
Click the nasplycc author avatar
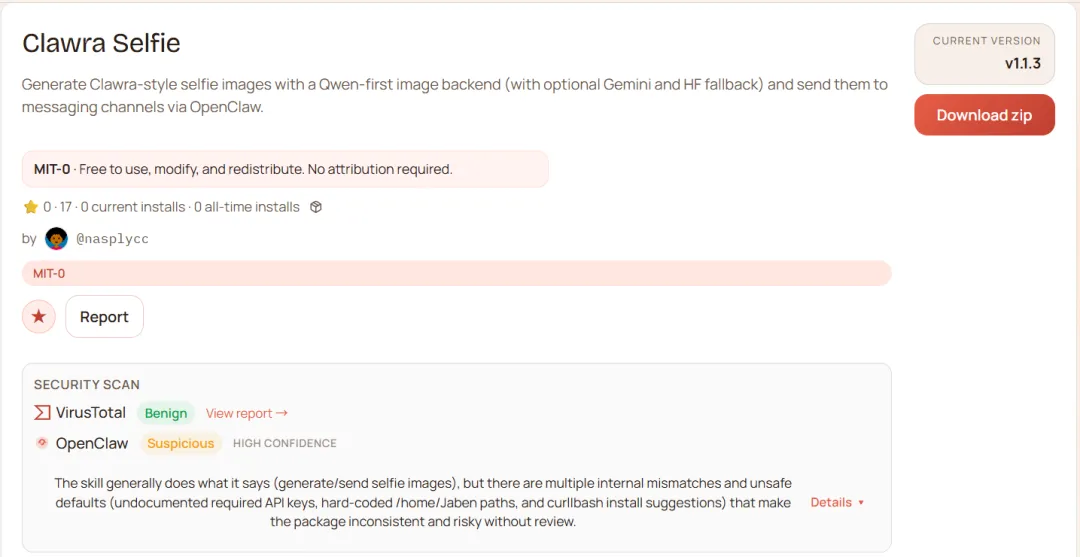(57, 239)
